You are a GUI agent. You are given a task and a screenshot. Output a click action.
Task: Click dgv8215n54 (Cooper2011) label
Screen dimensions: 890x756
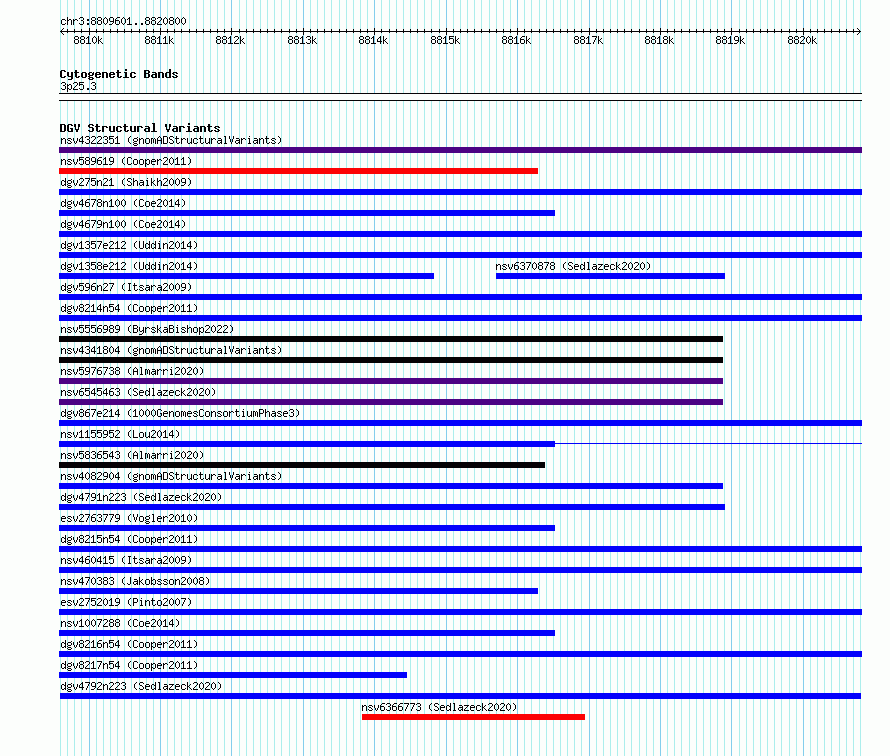pyautogui.click(x=129, y=539)
